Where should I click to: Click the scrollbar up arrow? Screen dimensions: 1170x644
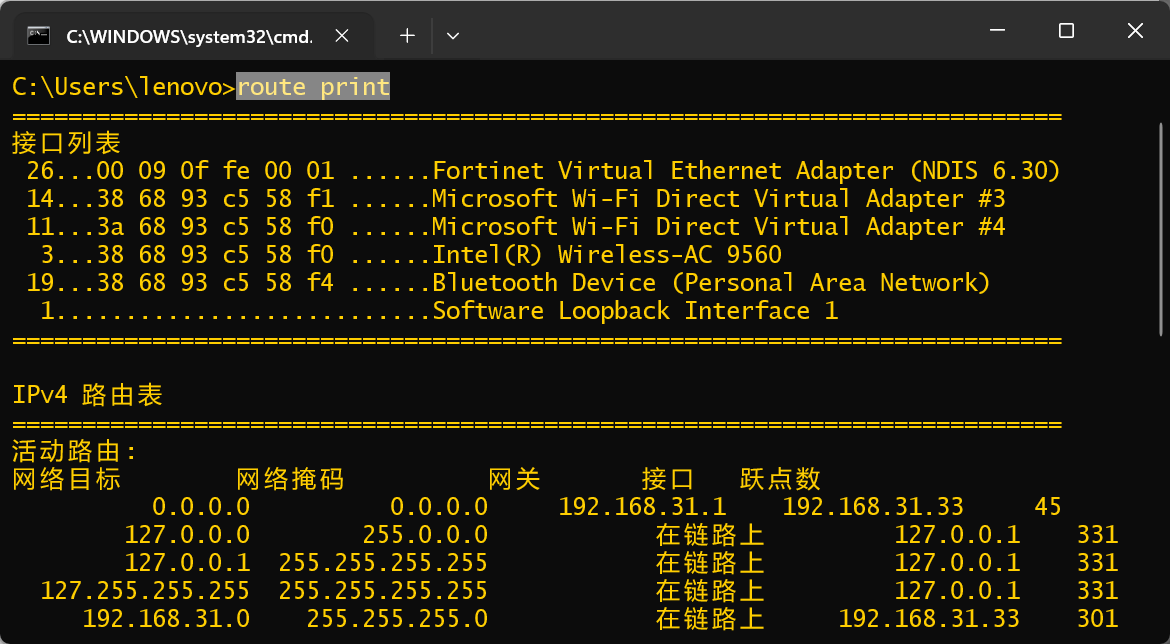[x=1161, y=70]
